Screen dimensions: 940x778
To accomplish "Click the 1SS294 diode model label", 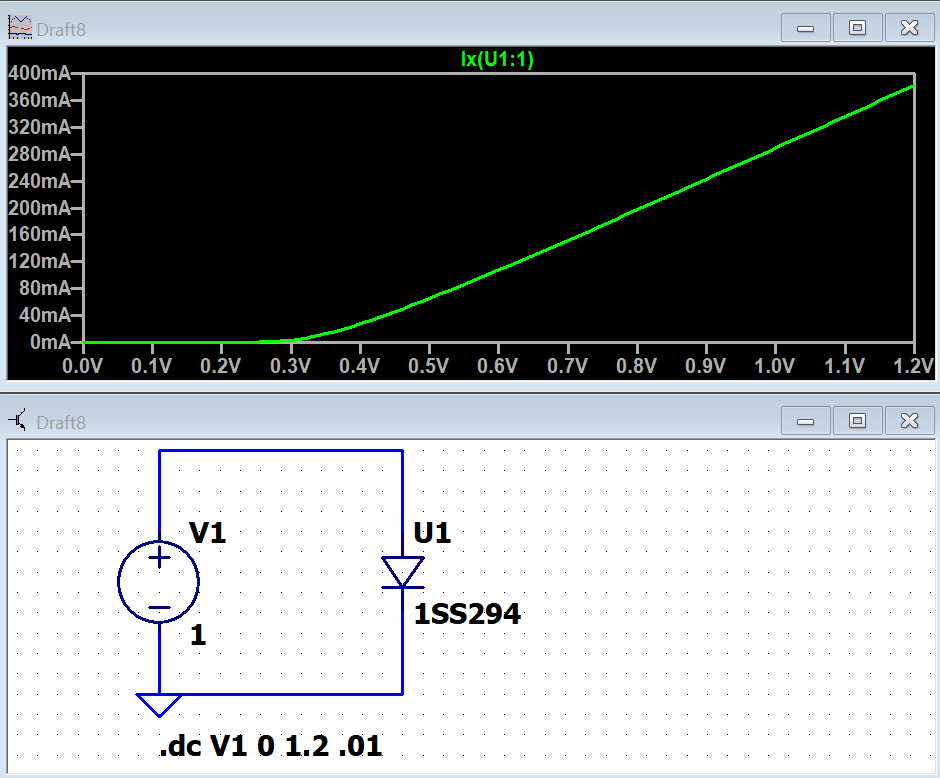I will (468, 614).
